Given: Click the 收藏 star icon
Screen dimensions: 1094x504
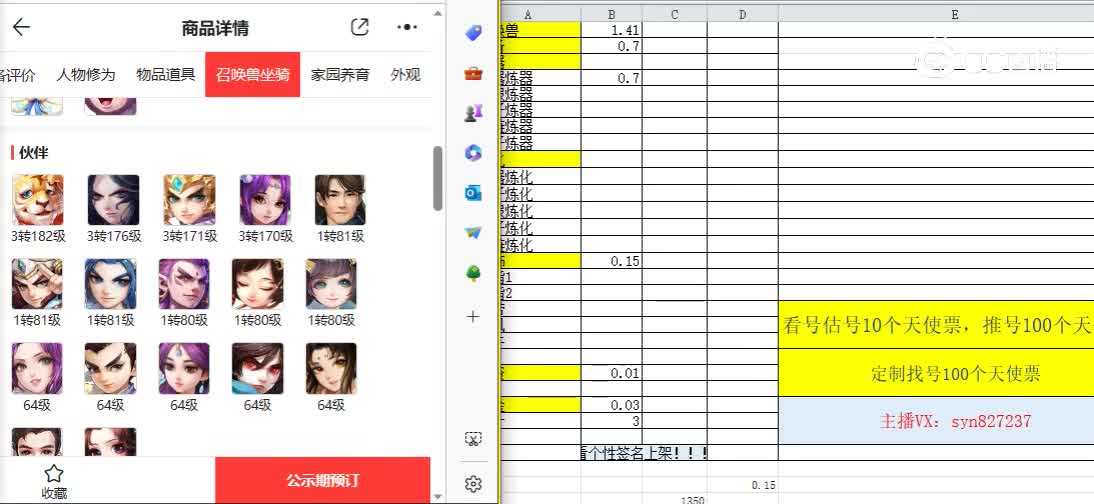Looking at the screenshot, I should [x=54, y=474].
